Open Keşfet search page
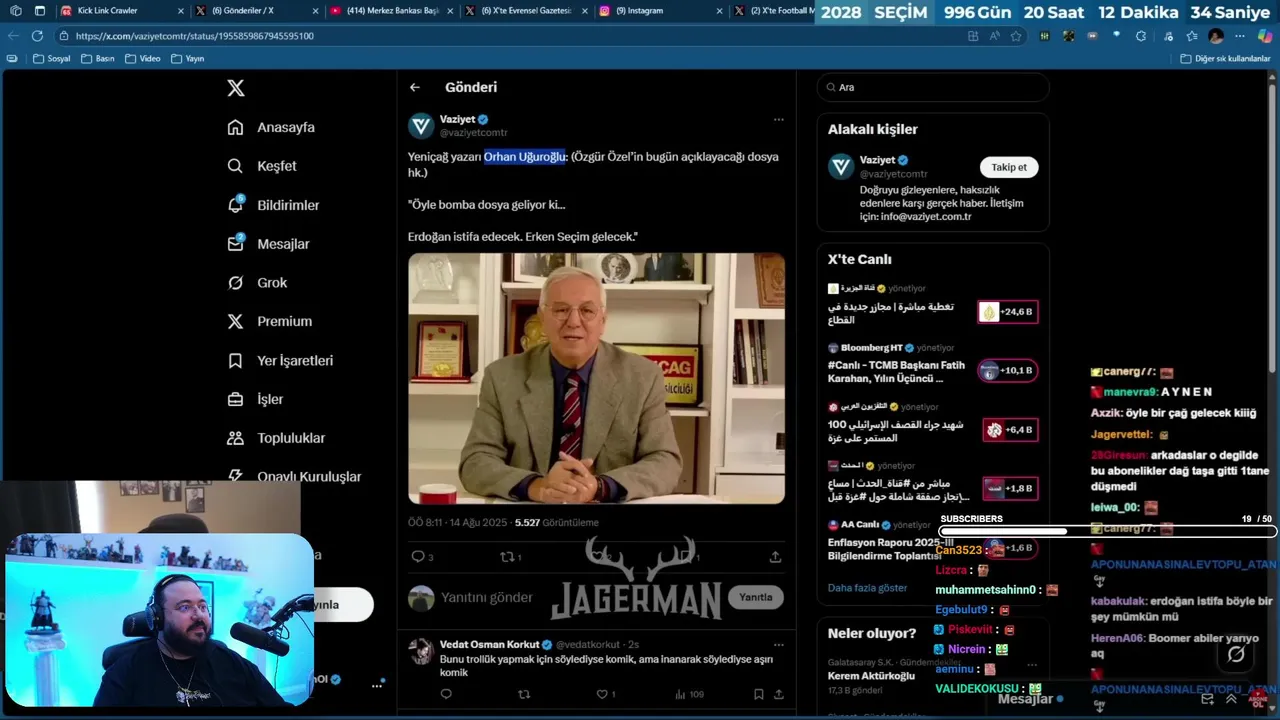 pyautogui.click(x=262, y=166)
